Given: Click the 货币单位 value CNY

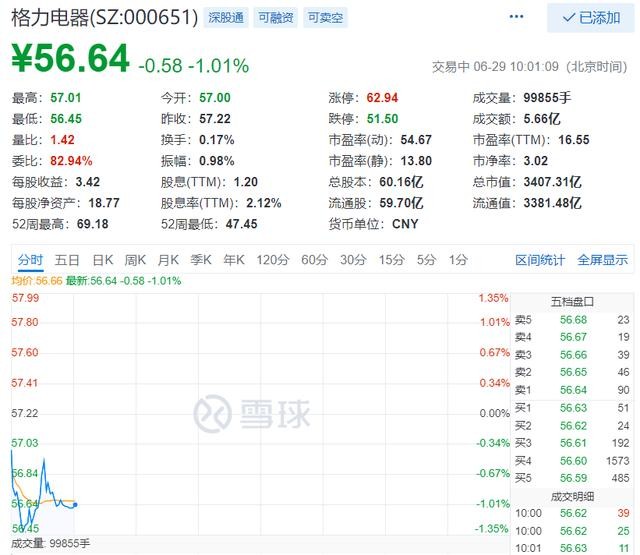Looking at the screenshot, I should coord(405,224).
